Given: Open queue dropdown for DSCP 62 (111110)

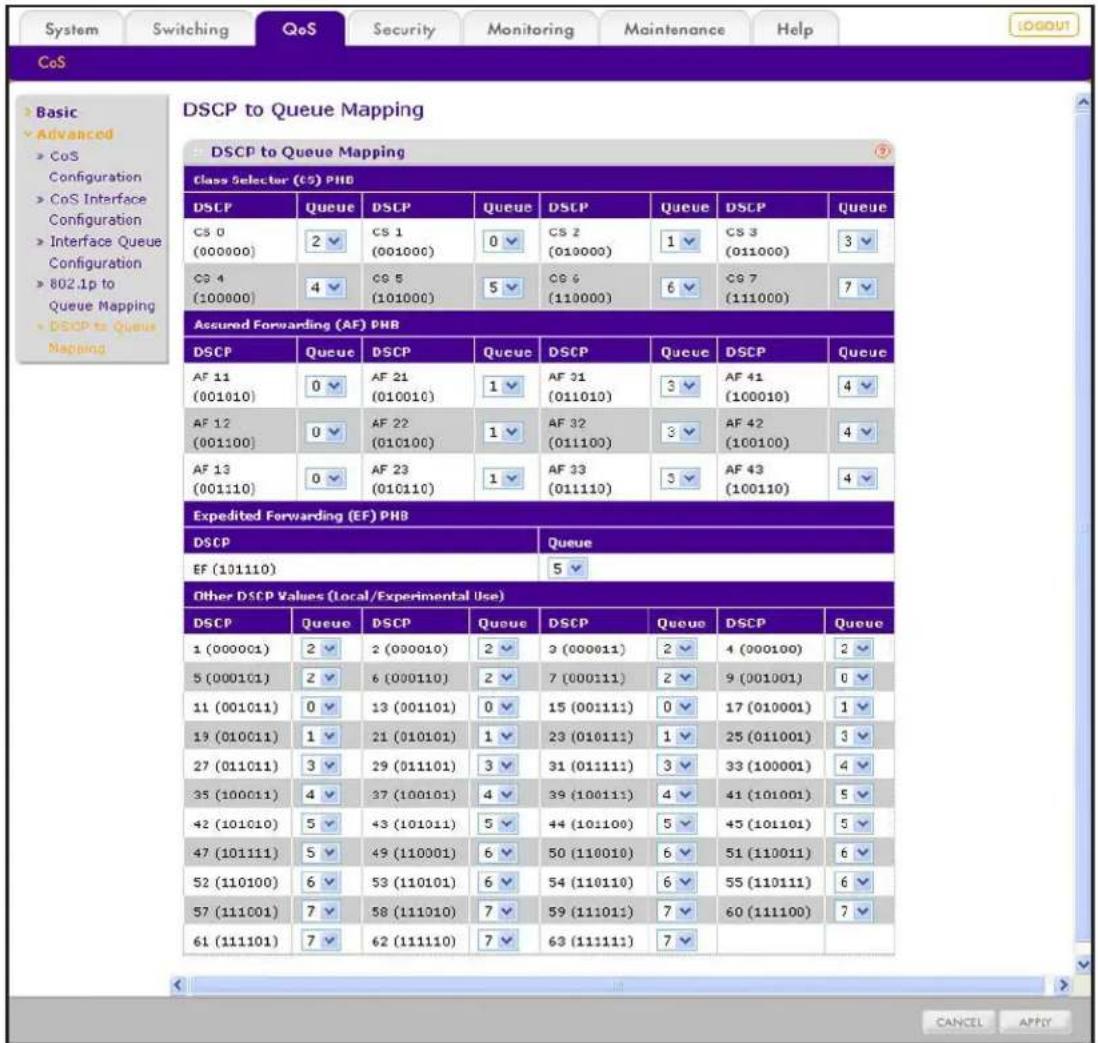Looking at the screenshot, I should (x=497, y=941).
